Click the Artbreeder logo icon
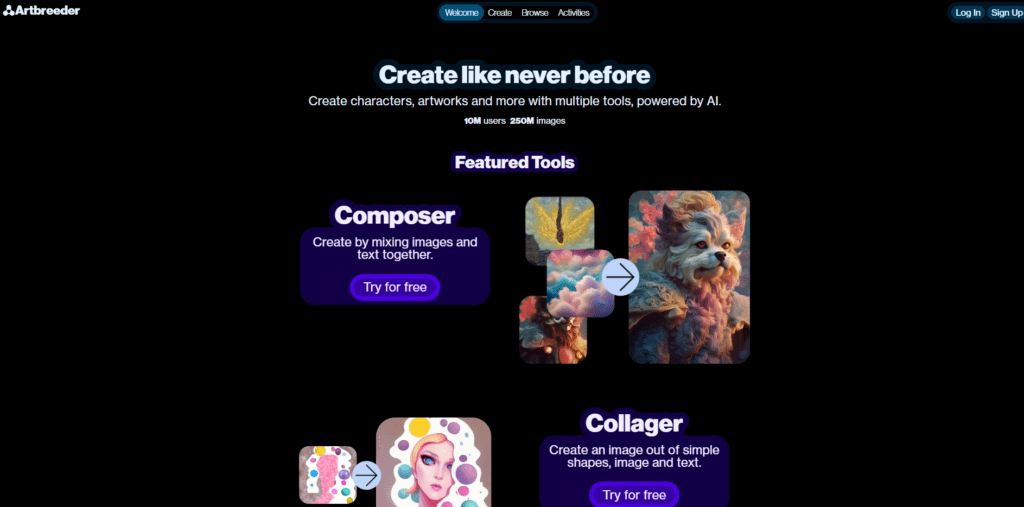The image size is (1024, 507). [8, 10]
